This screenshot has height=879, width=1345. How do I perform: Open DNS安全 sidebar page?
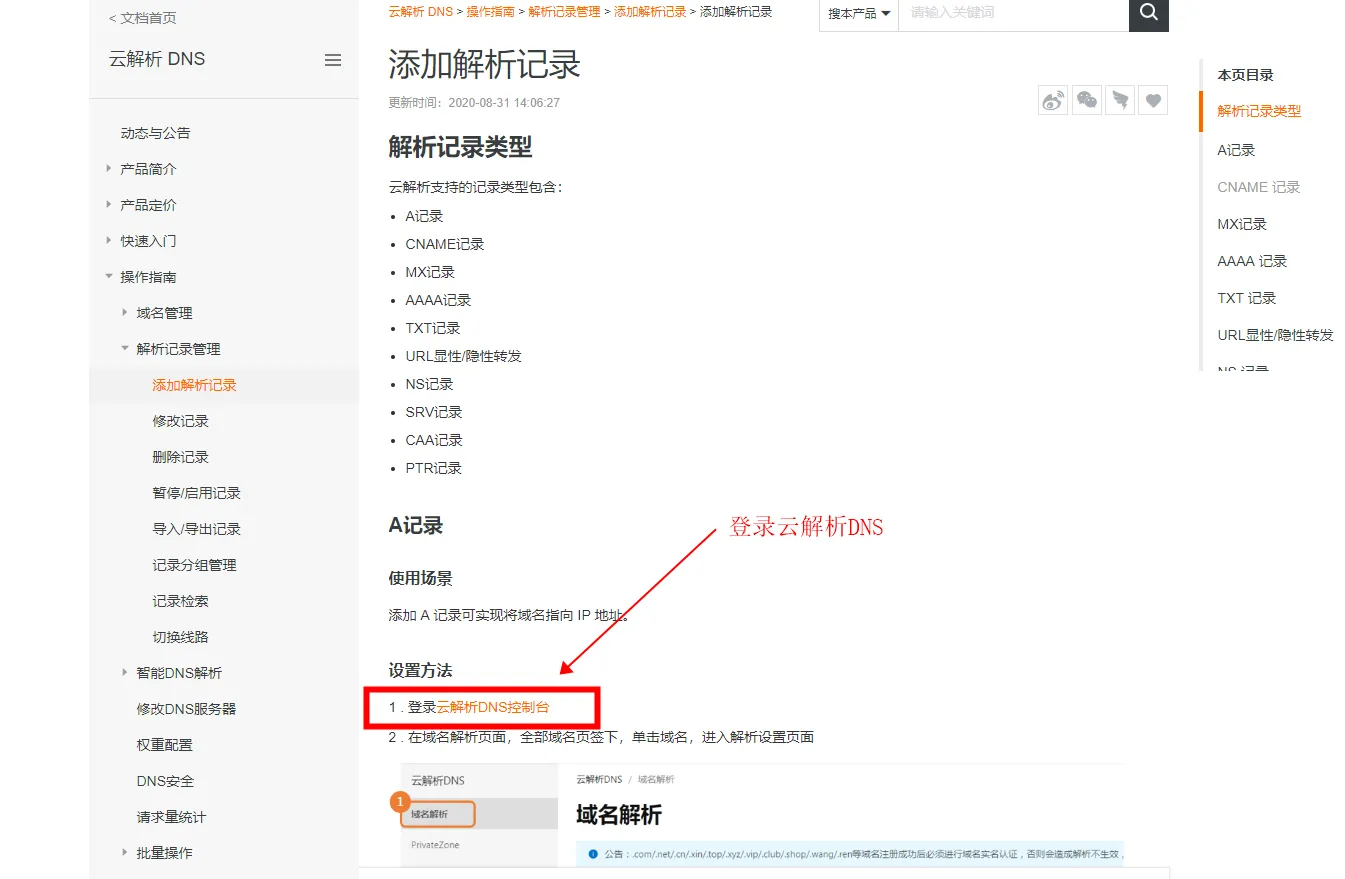[165, 781]
